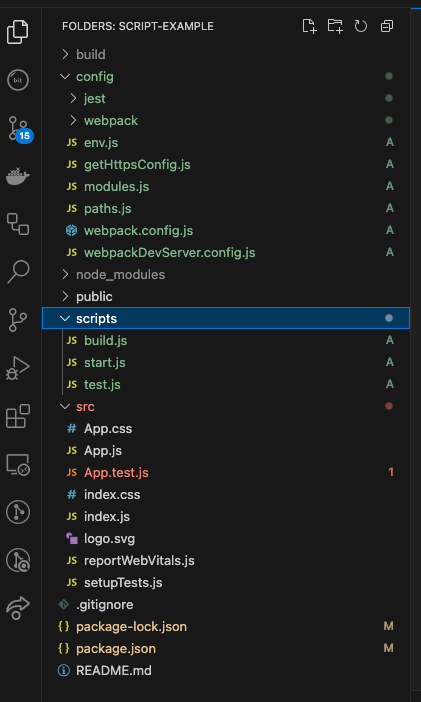
Task: Collapse all folders in explorer
Action: (x=387, y=26)
